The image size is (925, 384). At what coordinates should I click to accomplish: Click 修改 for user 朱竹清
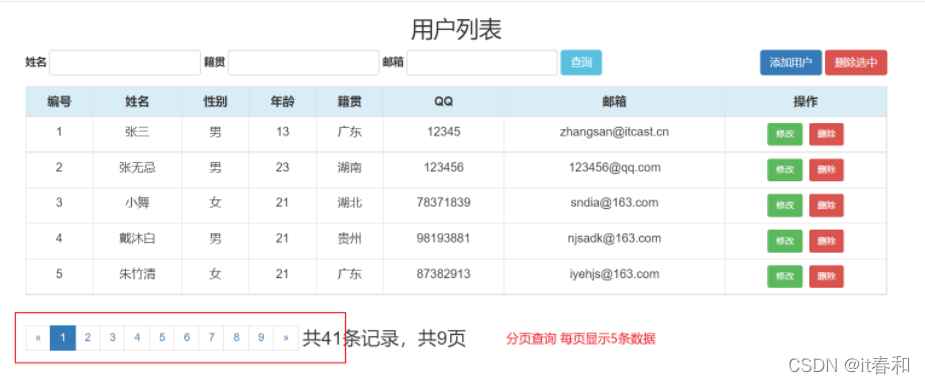tap(785, 276)
